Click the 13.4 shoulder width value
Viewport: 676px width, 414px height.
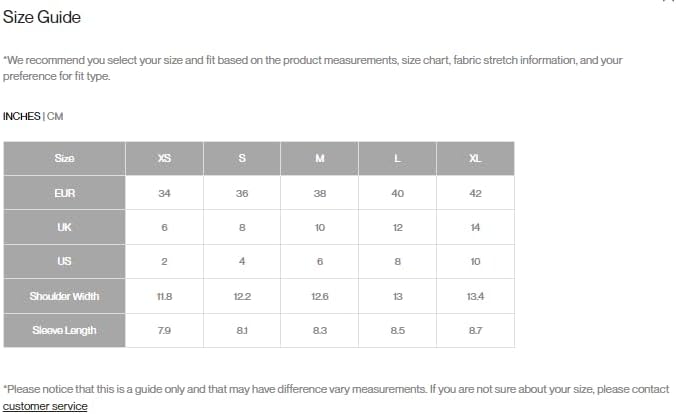click(475, 296)
